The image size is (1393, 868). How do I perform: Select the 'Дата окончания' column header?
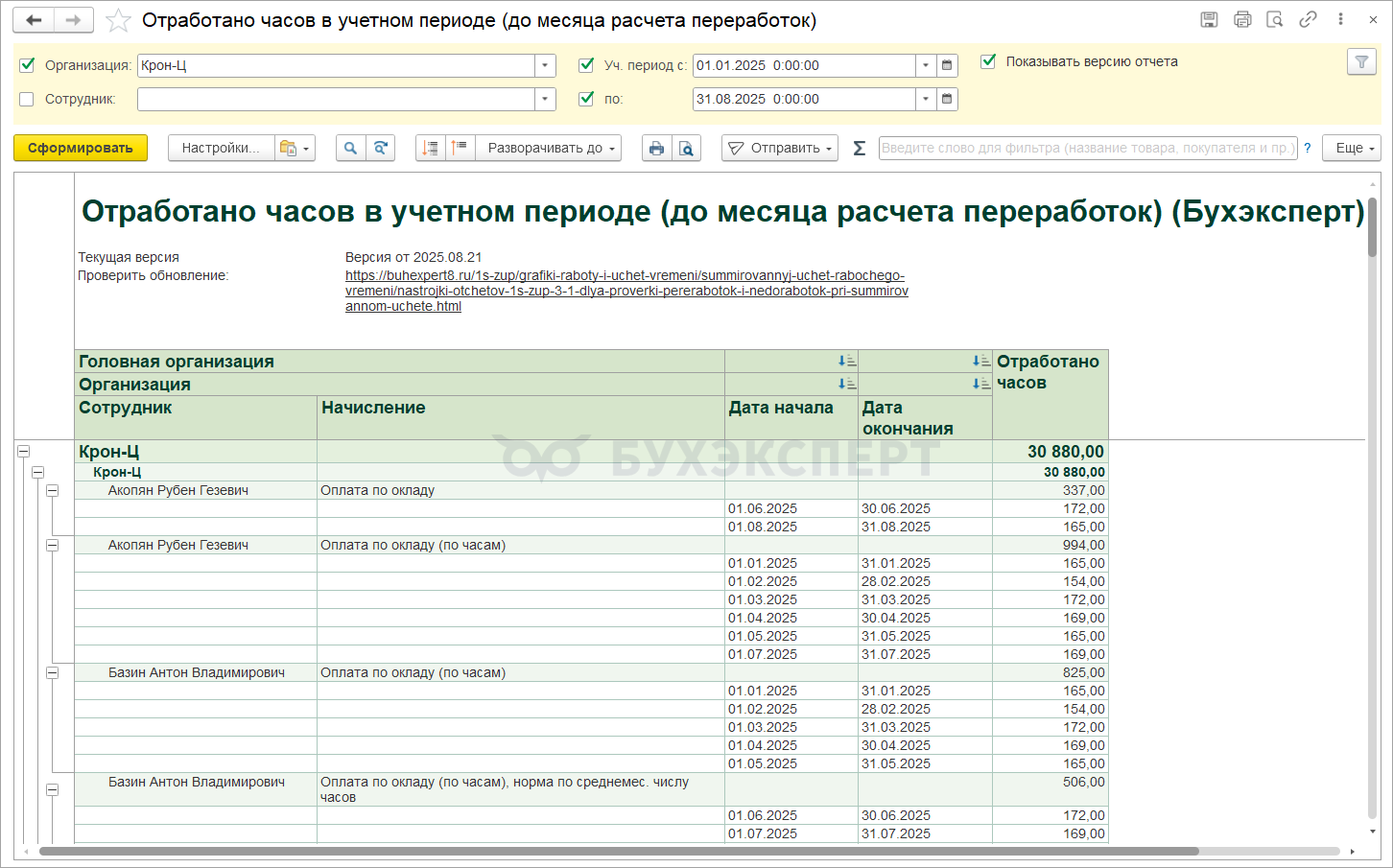[926, 418]
